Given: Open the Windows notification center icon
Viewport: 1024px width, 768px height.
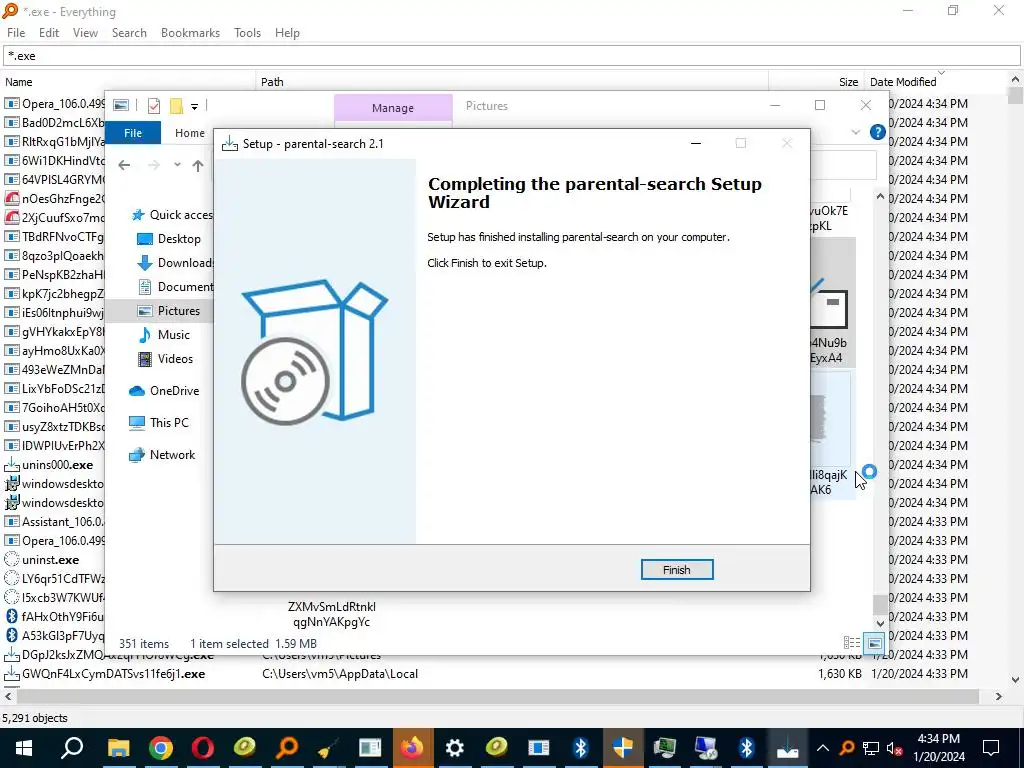Looking at the screenshot, I should [991, 748].
